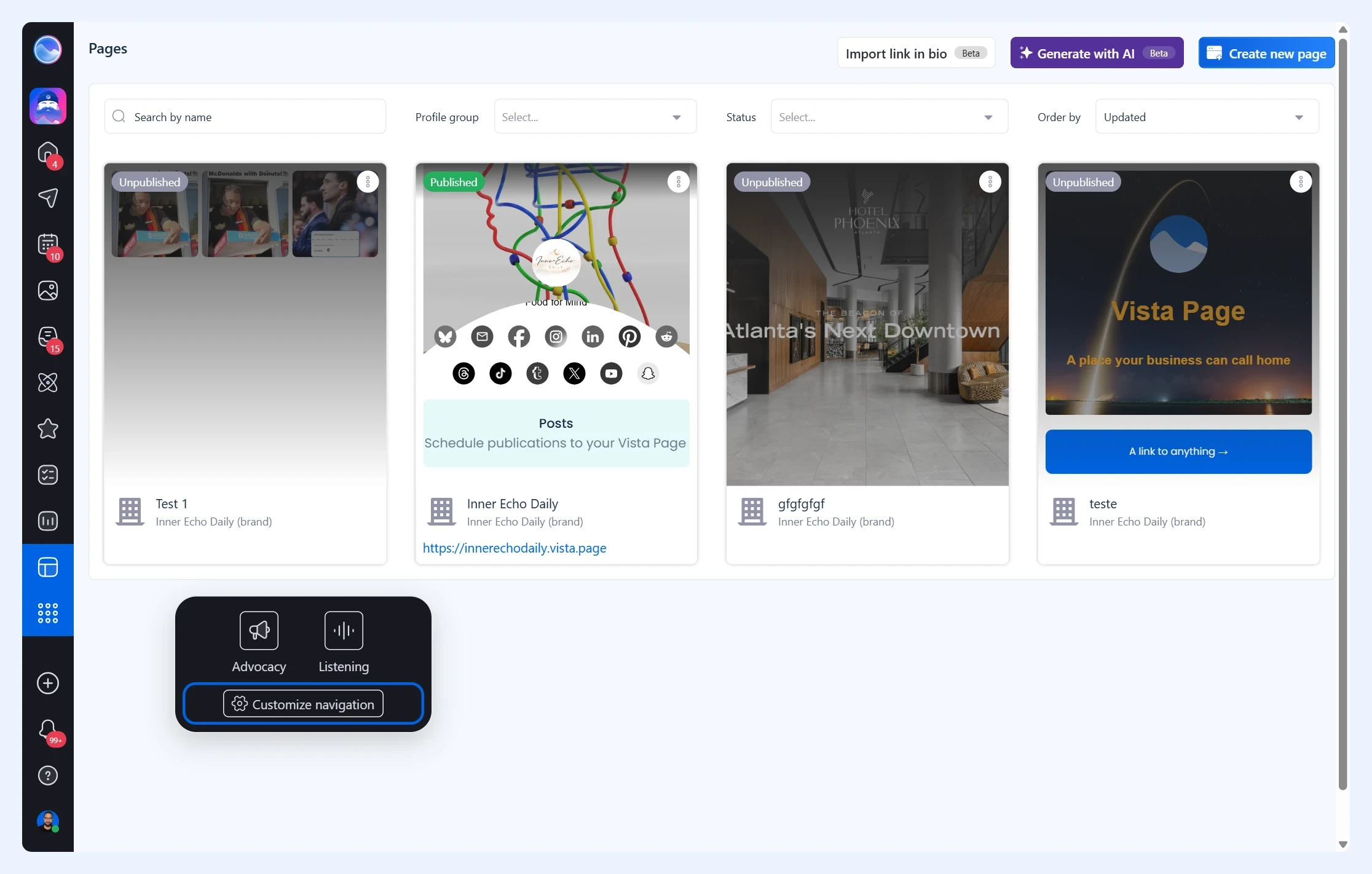This screenshot has height=874, width=1372.
Task: Click Import link in bio button
Action: tap(916, 53)
